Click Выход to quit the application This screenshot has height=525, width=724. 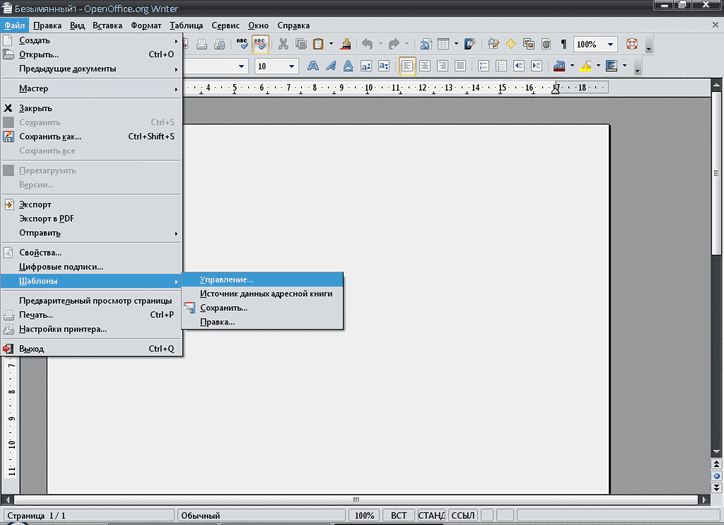coord(91,349)
